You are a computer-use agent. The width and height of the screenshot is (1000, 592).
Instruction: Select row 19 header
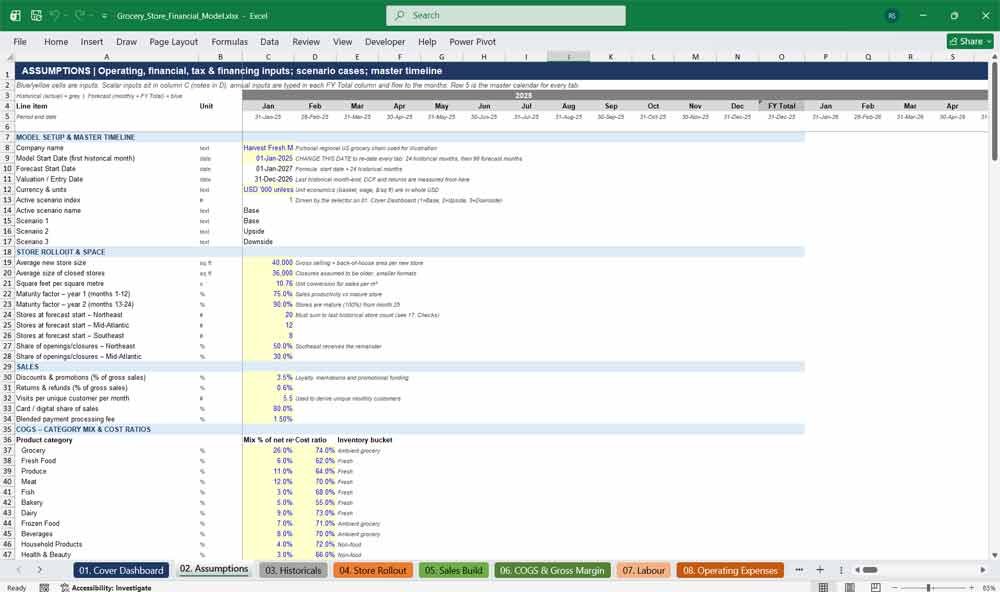pyautogui.click(x=7, y=262)
